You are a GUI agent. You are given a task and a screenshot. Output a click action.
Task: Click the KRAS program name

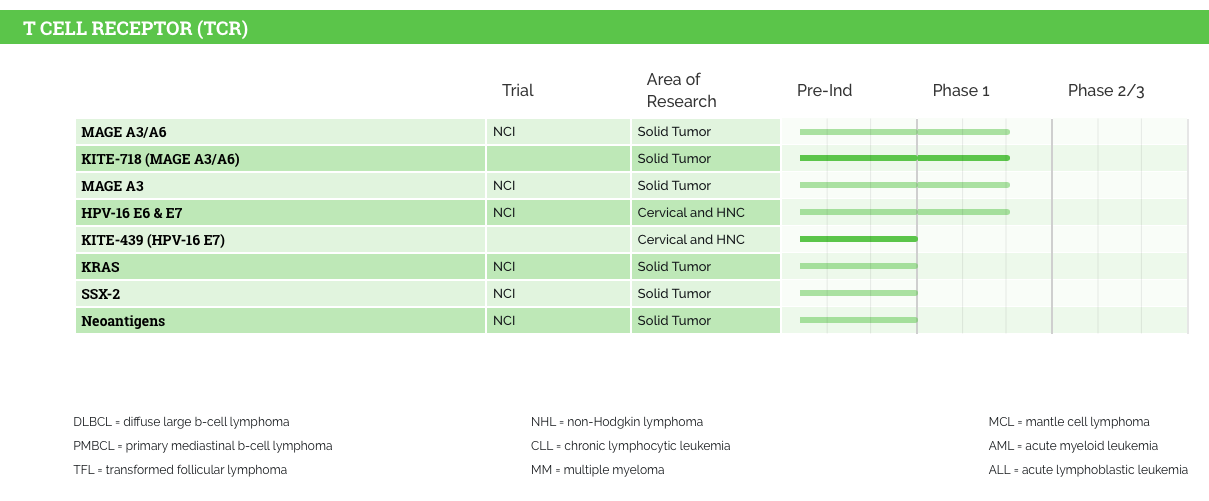(x=101, y=267)
